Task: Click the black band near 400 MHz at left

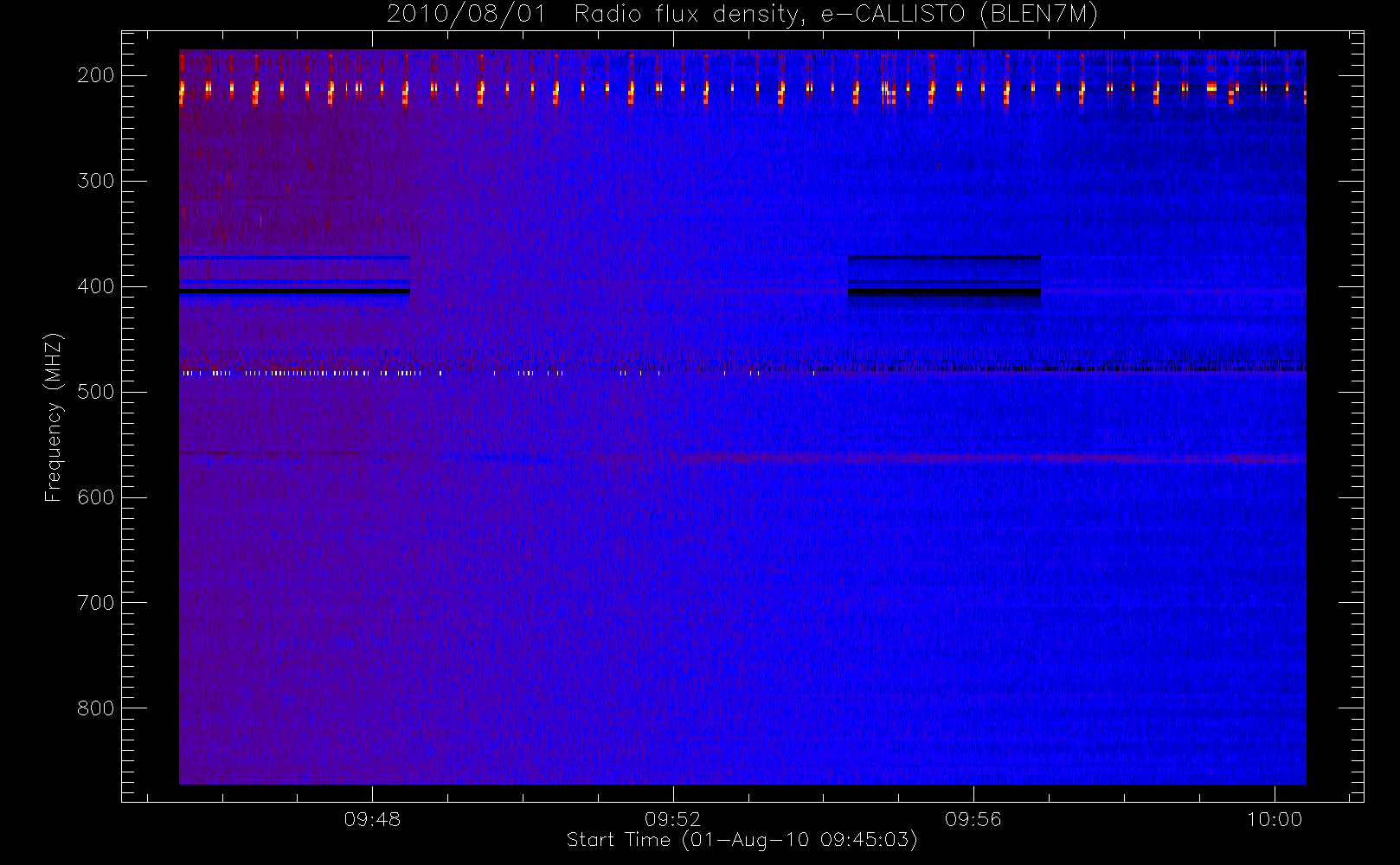Action: point(294,292)
